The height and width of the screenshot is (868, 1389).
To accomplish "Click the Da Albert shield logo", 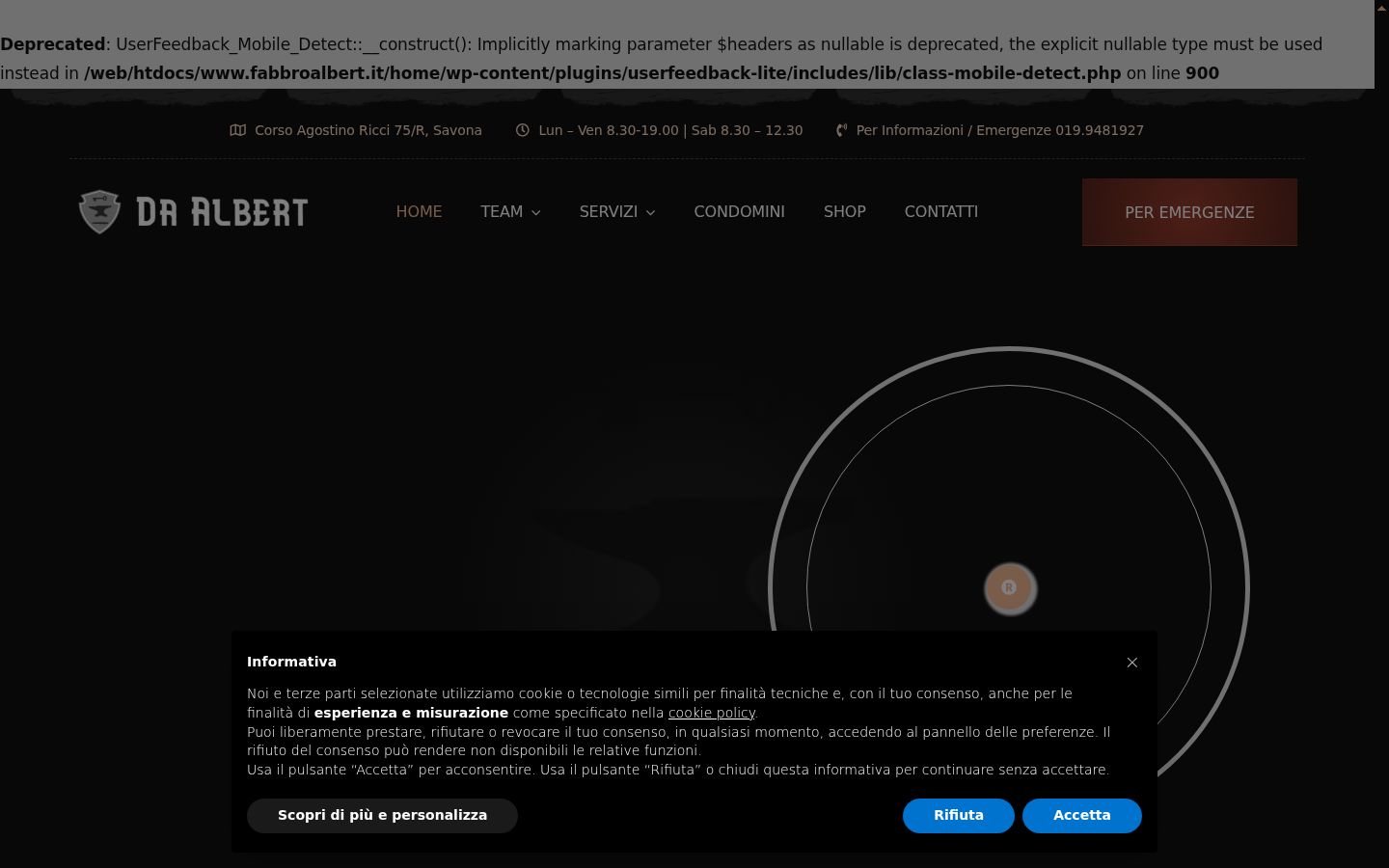I will pyautogui.click(x=99, y=212).
